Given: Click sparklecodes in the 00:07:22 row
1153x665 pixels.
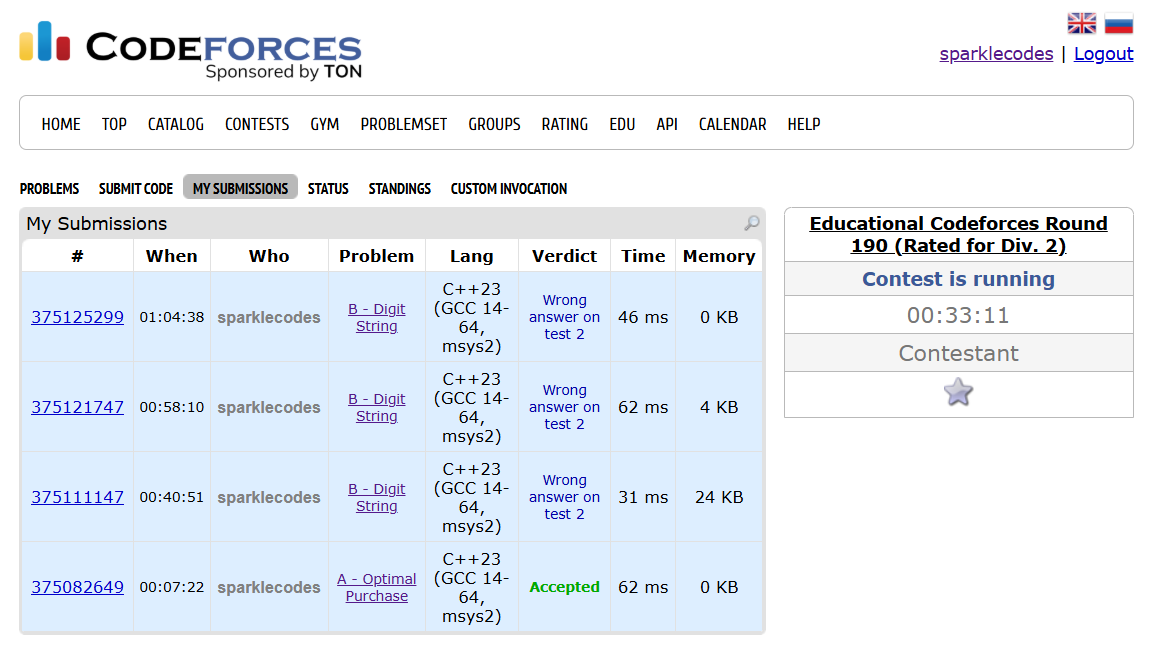Looking at the screenshot, I should pyautogui.click(x=268, y=587).
